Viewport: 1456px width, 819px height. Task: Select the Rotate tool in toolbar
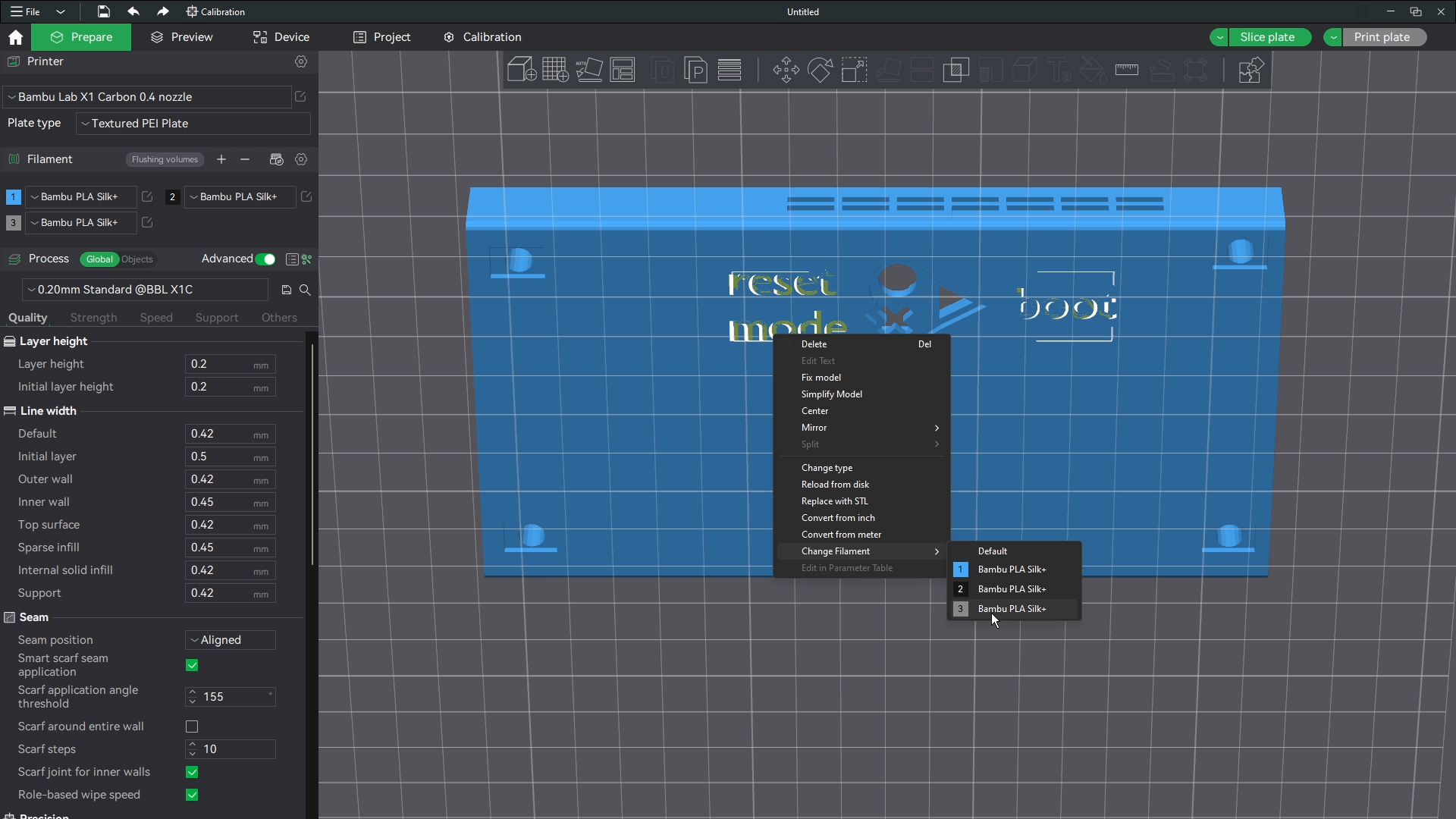tap(820, 70)
